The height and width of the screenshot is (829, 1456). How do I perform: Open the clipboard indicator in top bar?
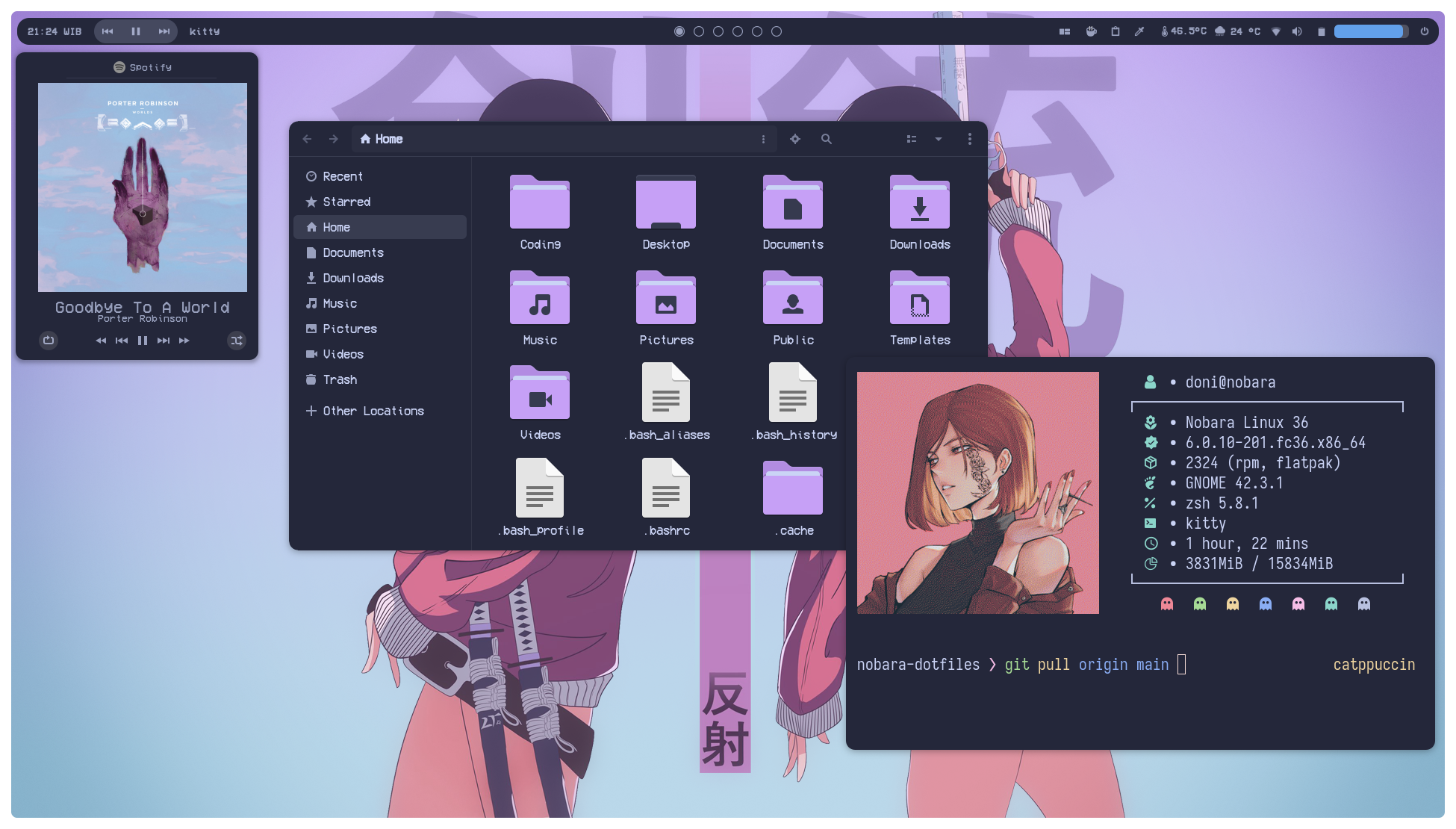click(x=1116, y=31)
